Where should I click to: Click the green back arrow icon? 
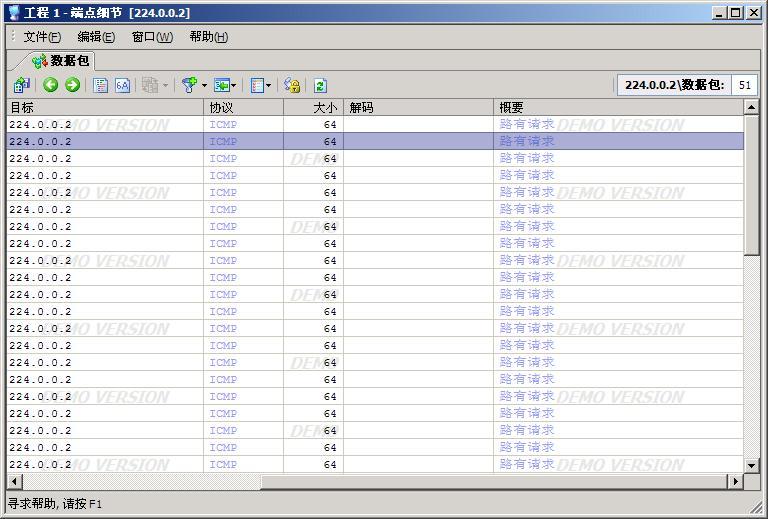[x=50, y=86]
